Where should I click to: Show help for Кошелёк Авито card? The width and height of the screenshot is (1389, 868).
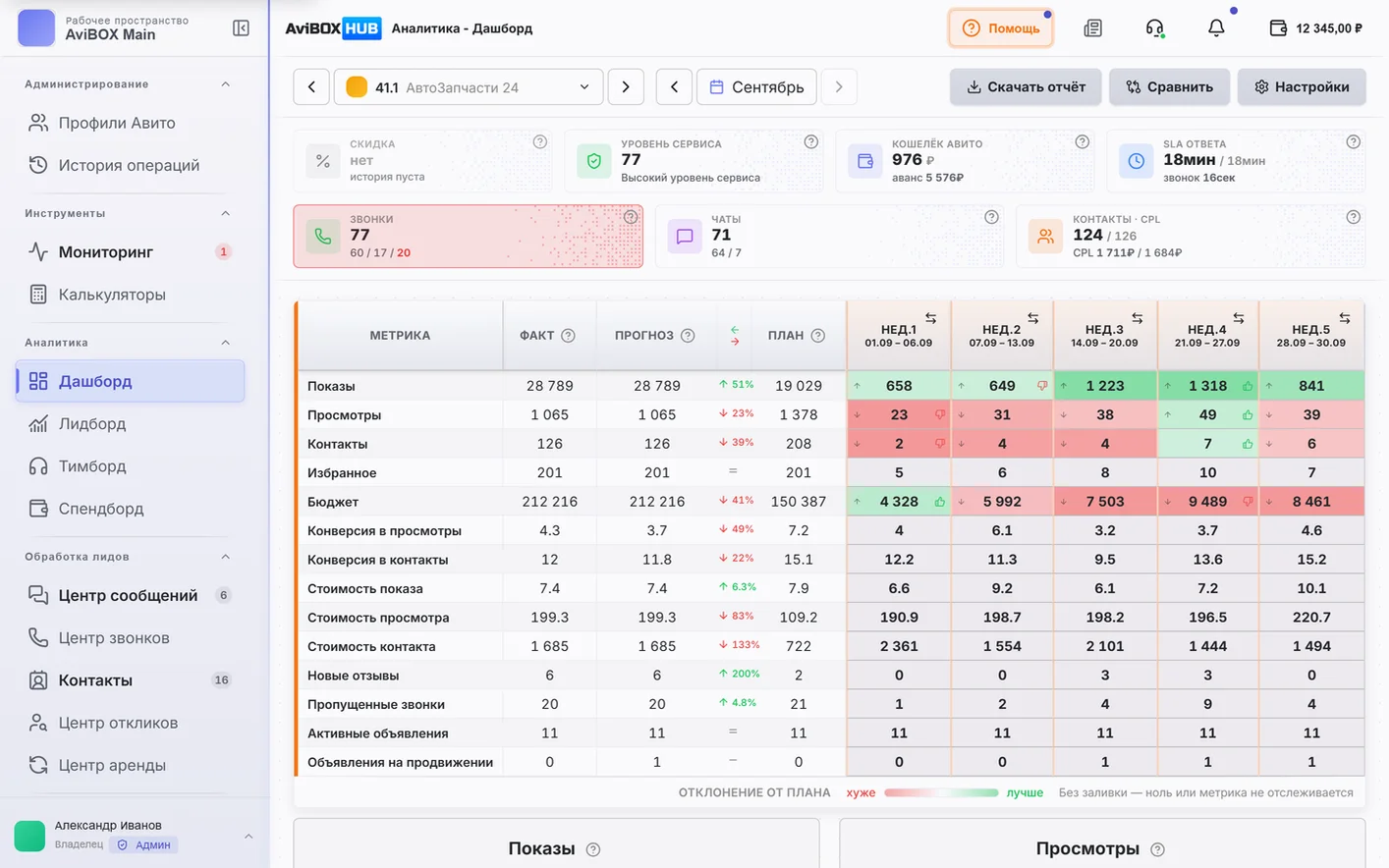point(1082,142)
